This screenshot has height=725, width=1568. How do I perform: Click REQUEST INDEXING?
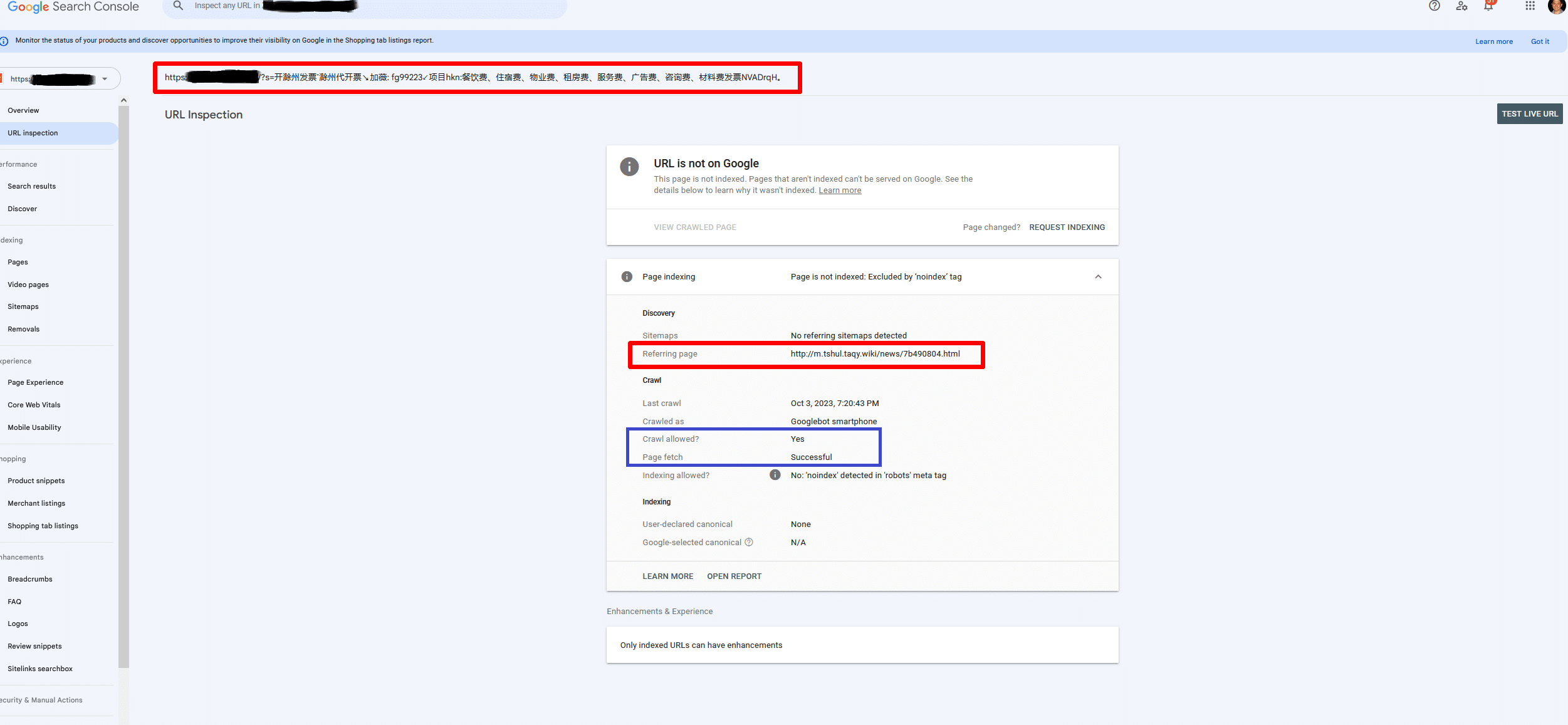tap(1067, 227)
